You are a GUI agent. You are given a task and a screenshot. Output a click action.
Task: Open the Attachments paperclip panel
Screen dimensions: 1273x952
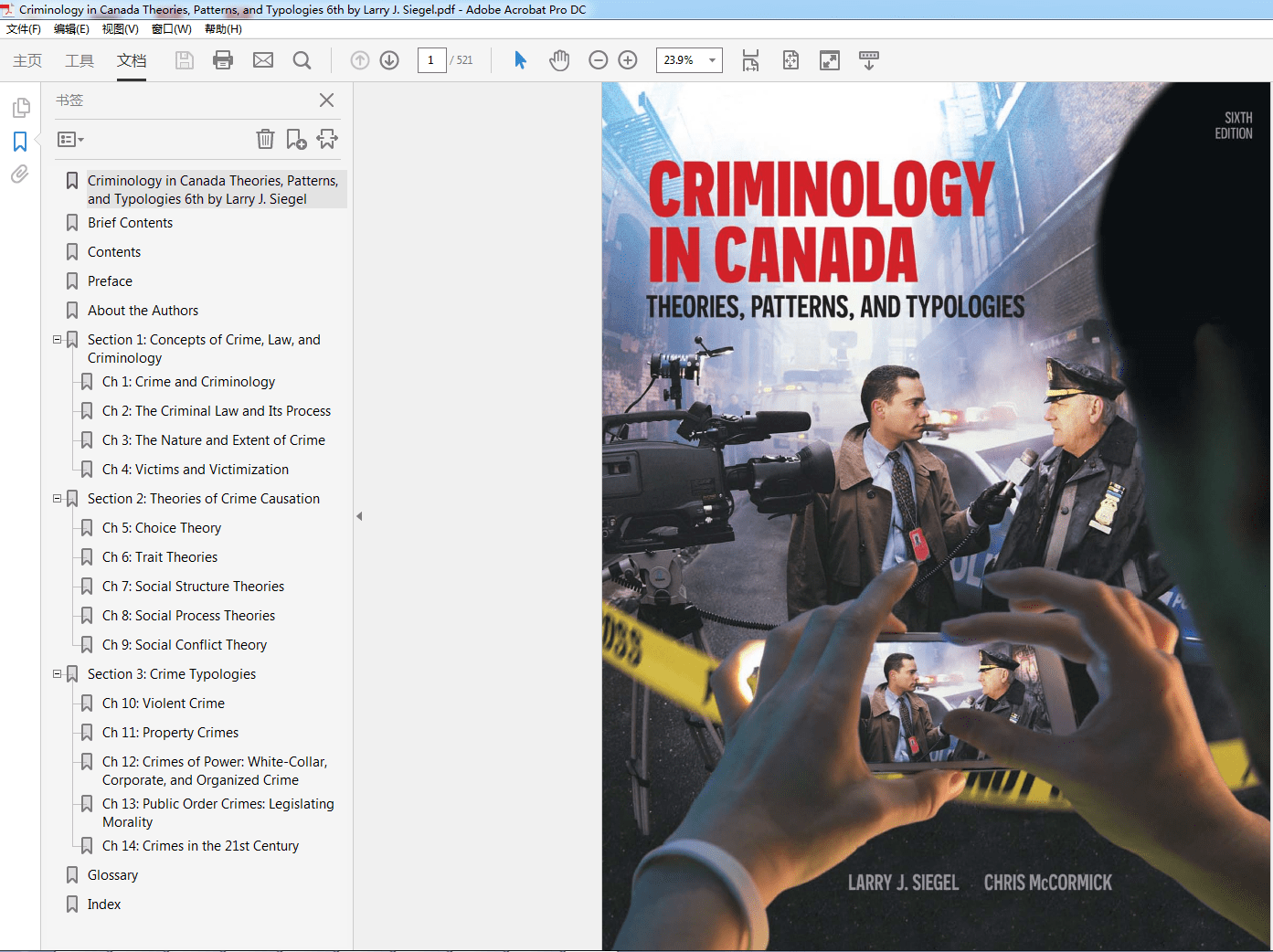19,175
